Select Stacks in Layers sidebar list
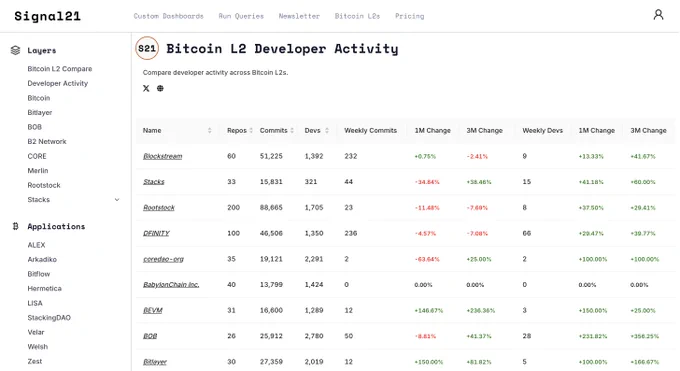 point(39,200)
